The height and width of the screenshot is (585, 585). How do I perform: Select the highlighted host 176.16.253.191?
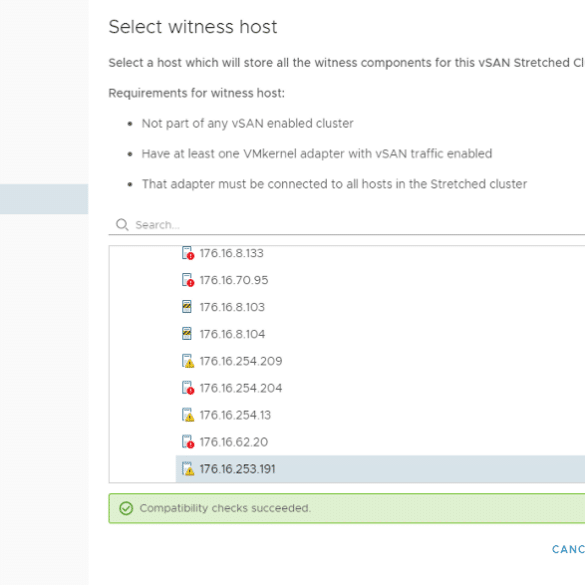[380, 469]
